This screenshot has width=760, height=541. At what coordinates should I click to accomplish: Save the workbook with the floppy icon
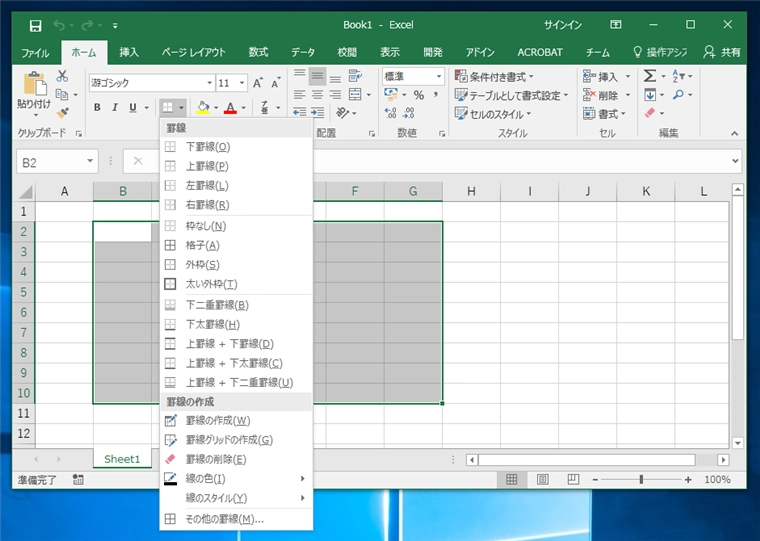pyautogui.click(x=35, y=25)
